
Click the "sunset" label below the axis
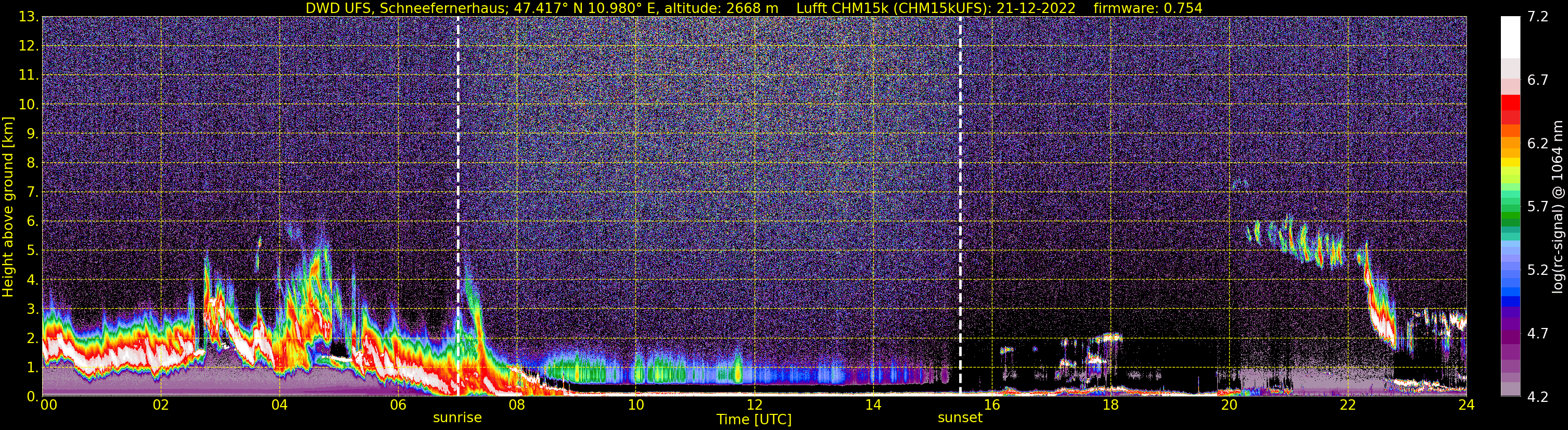(x=960, y=418)
